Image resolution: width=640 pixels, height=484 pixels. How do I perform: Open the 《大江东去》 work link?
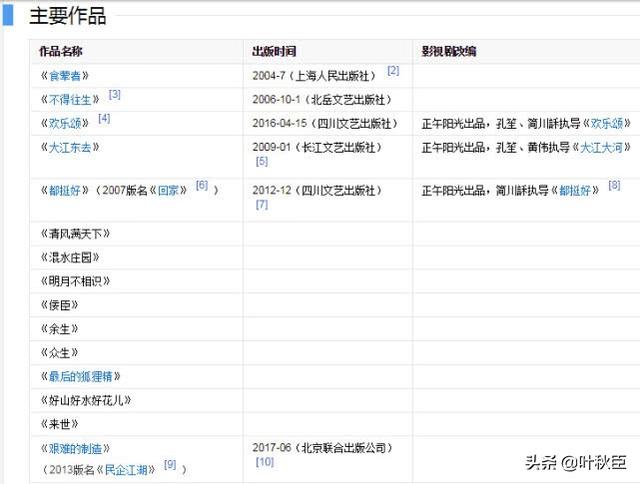click(x=70, y=147)
